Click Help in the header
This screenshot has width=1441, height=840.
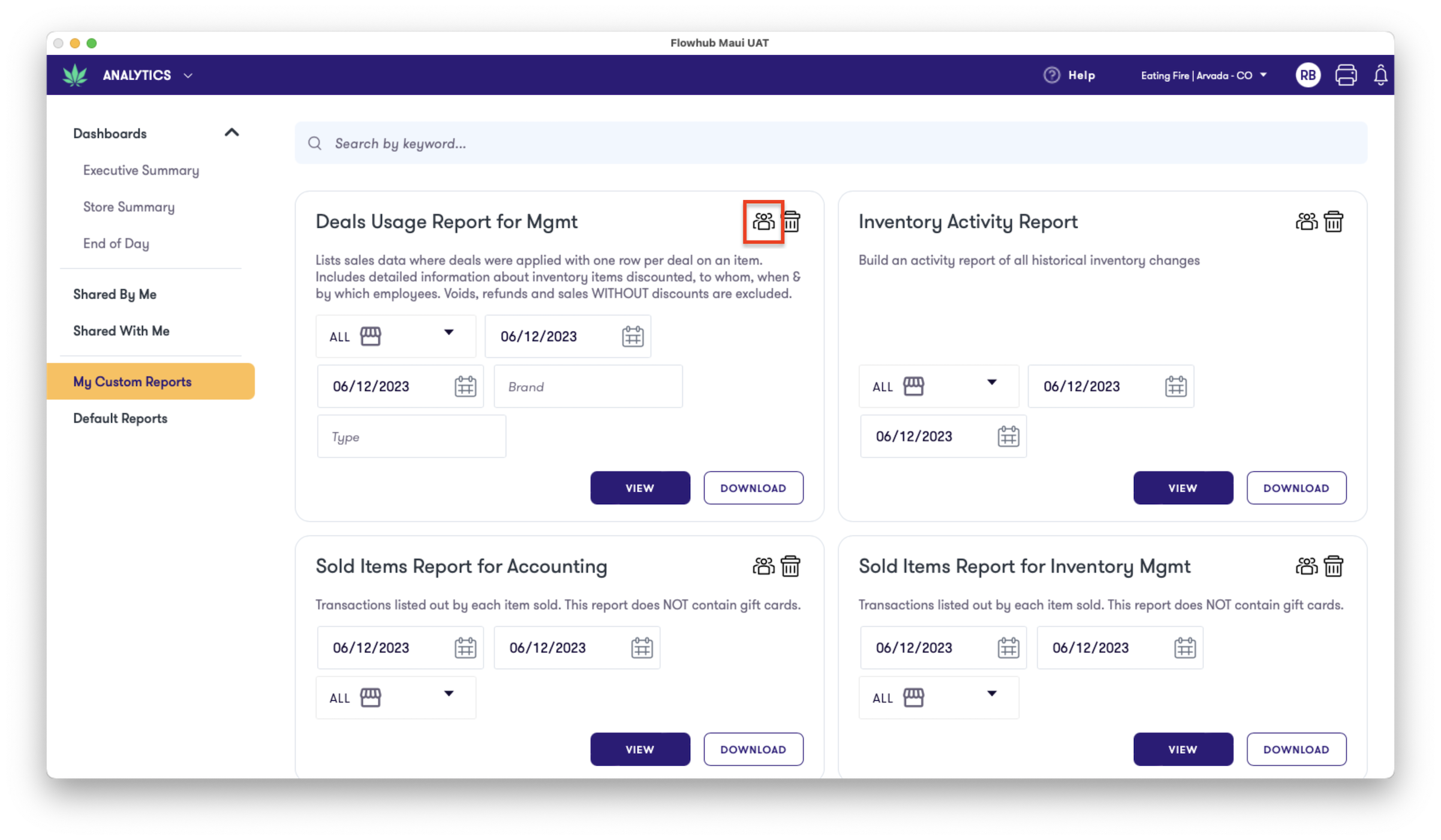coord(1069,75)
